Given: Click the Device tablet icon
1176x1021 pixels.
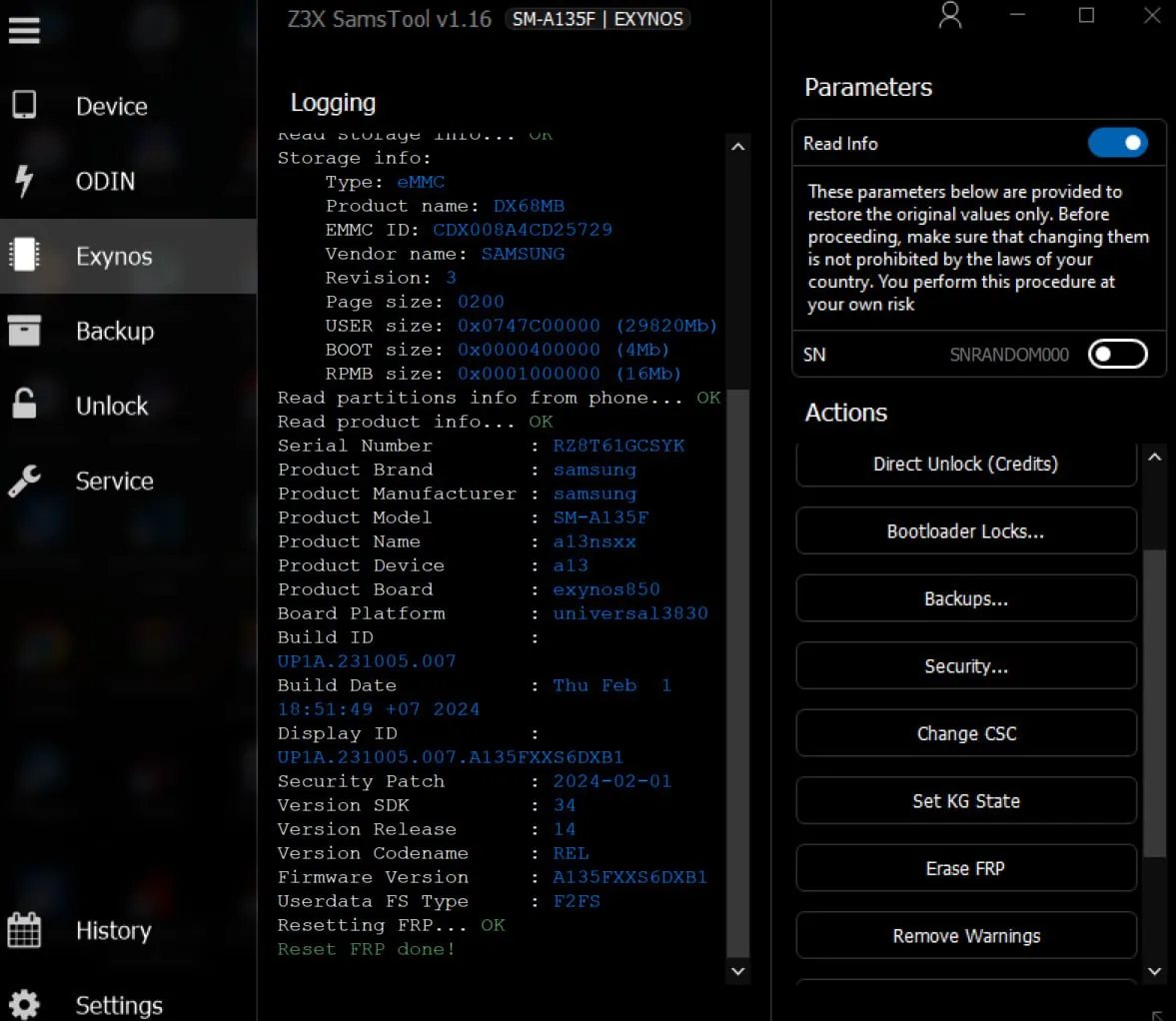Looking at the screenshot, I should pos(24,105).
